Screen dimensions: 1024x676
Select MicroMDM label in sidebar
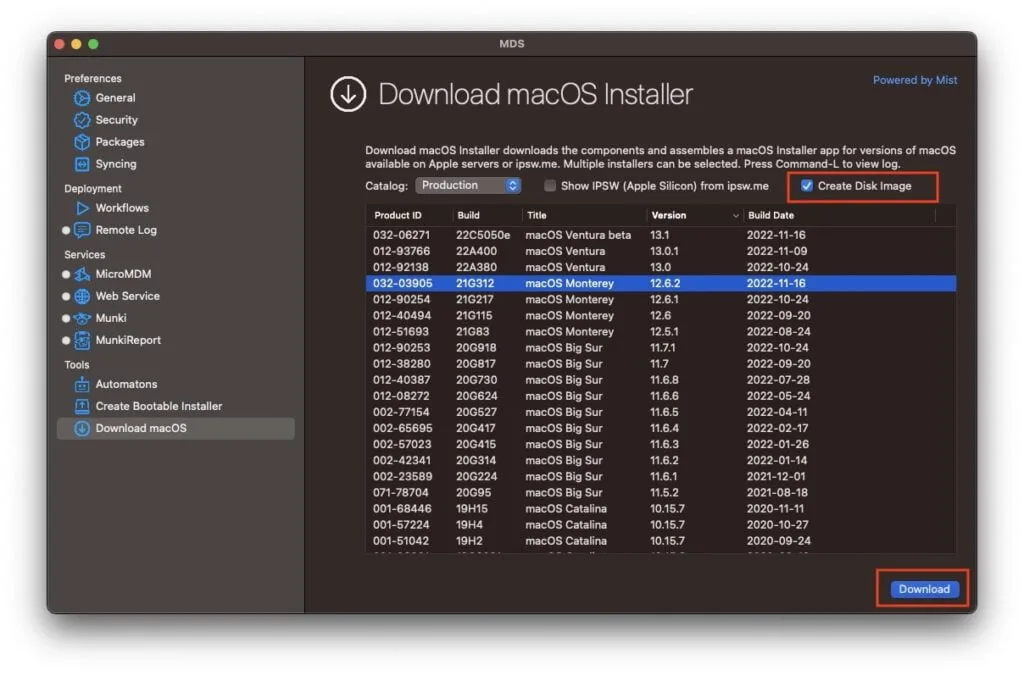tap(123, 274)
